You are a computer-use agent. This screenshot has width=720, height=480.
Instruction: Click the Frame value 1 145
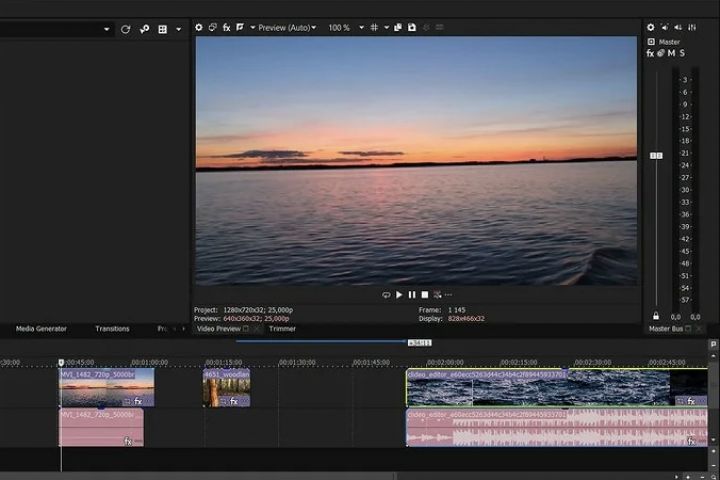(456, 310)
